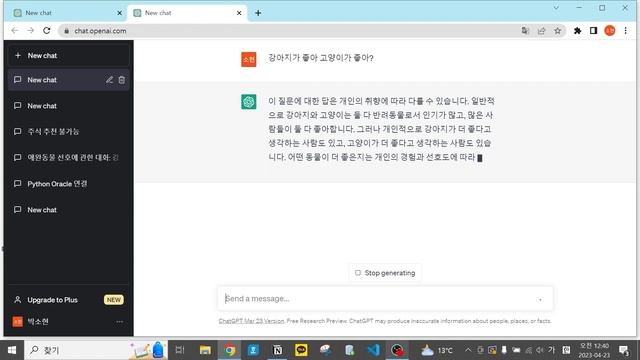Open the three-dot menu next to 박소현

120,322
